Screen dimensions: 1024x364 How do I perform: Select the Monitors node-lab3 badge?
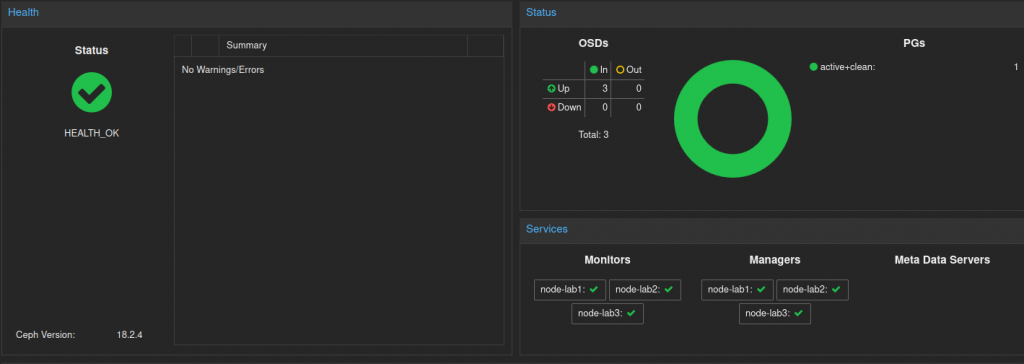[x=607, y=313]
